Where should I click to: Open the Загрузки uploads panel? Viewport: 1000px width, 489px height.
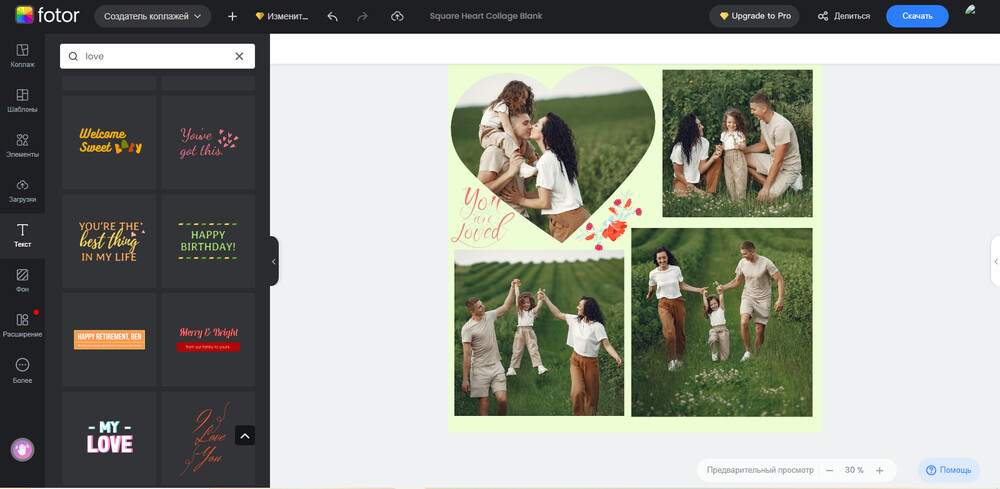(x=22, y=191)
